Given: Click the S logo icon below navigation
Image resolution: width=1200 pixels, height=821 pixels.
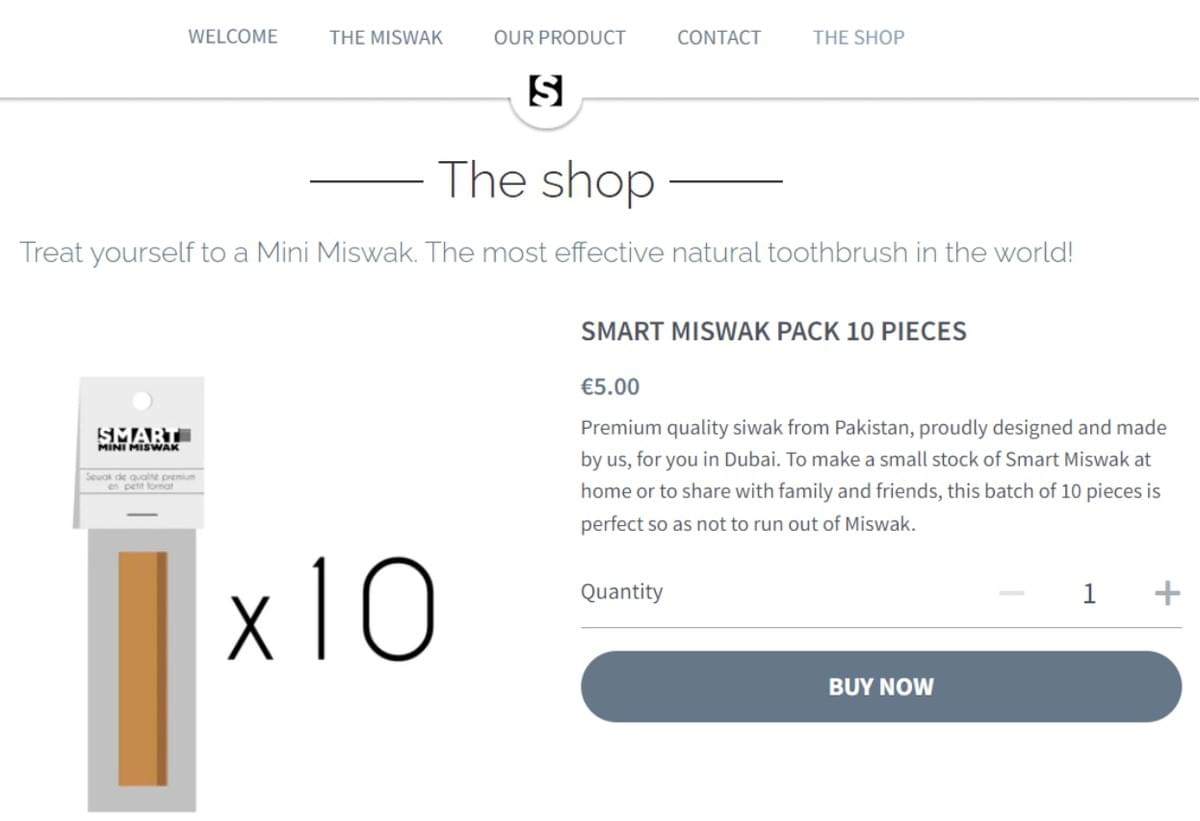Looking at the screenshot, I should (545, 92).
